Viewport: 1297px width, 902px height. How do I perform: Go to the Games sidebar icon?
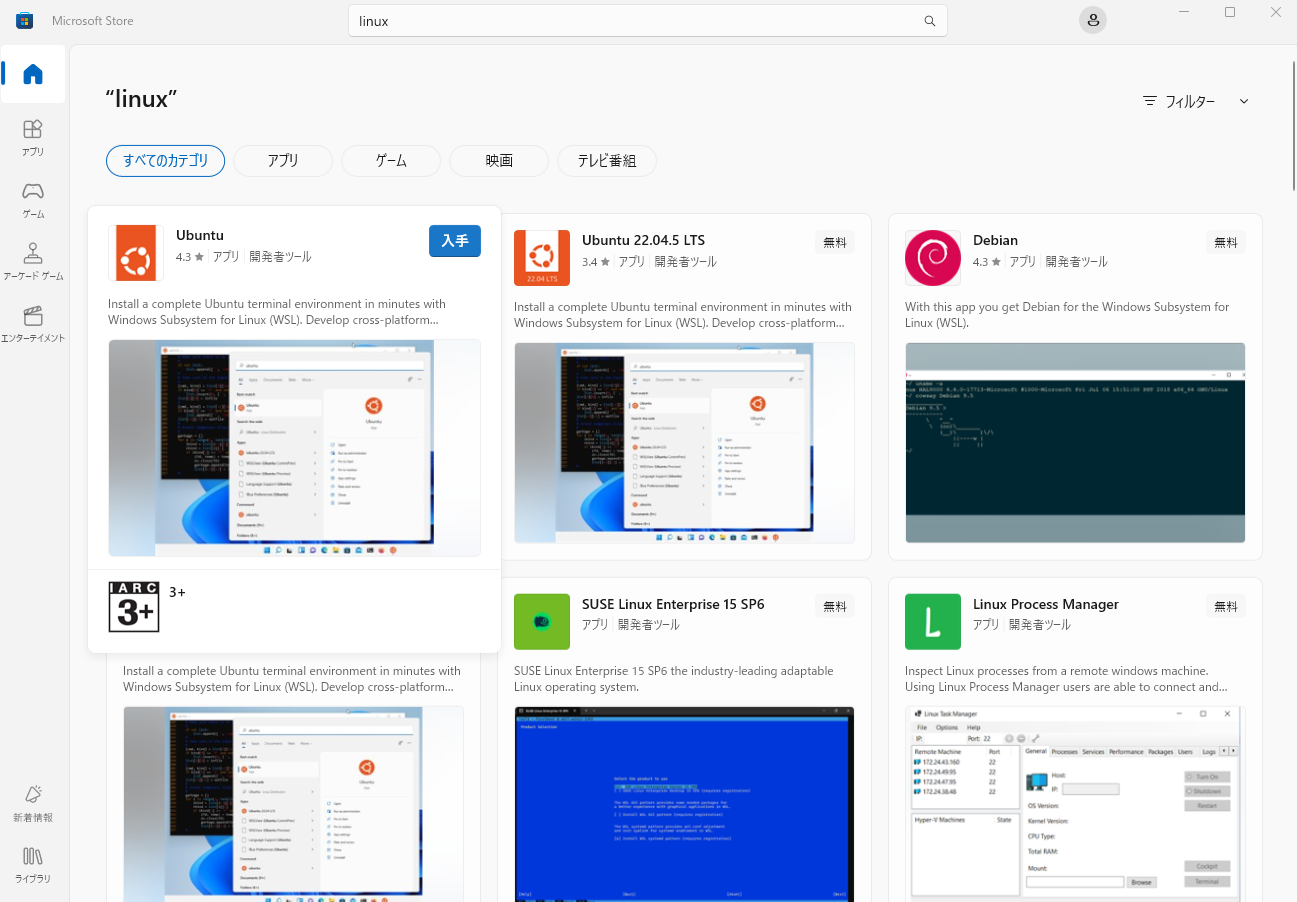pos(33,198)
